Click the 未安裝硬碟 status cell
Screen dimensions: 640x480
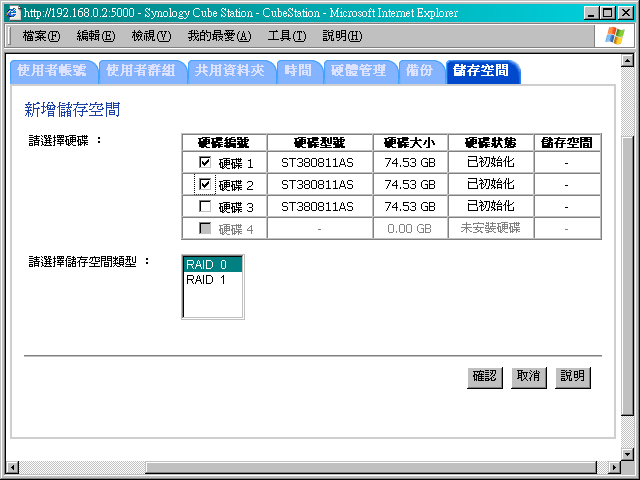pos(491,228)
